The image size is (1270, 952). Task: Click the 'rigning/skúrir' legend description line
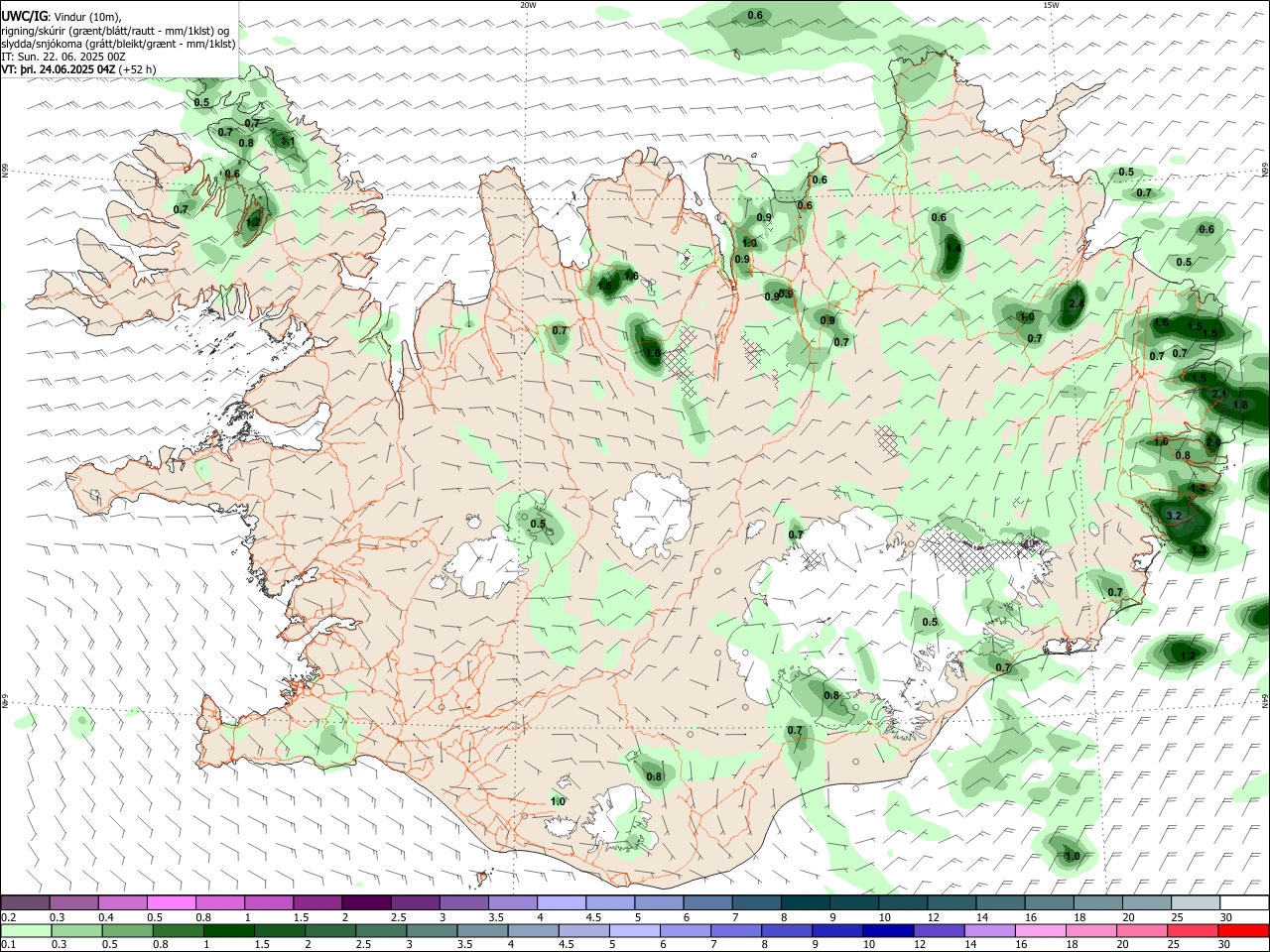pyautogui.click(x=117, y=31)
